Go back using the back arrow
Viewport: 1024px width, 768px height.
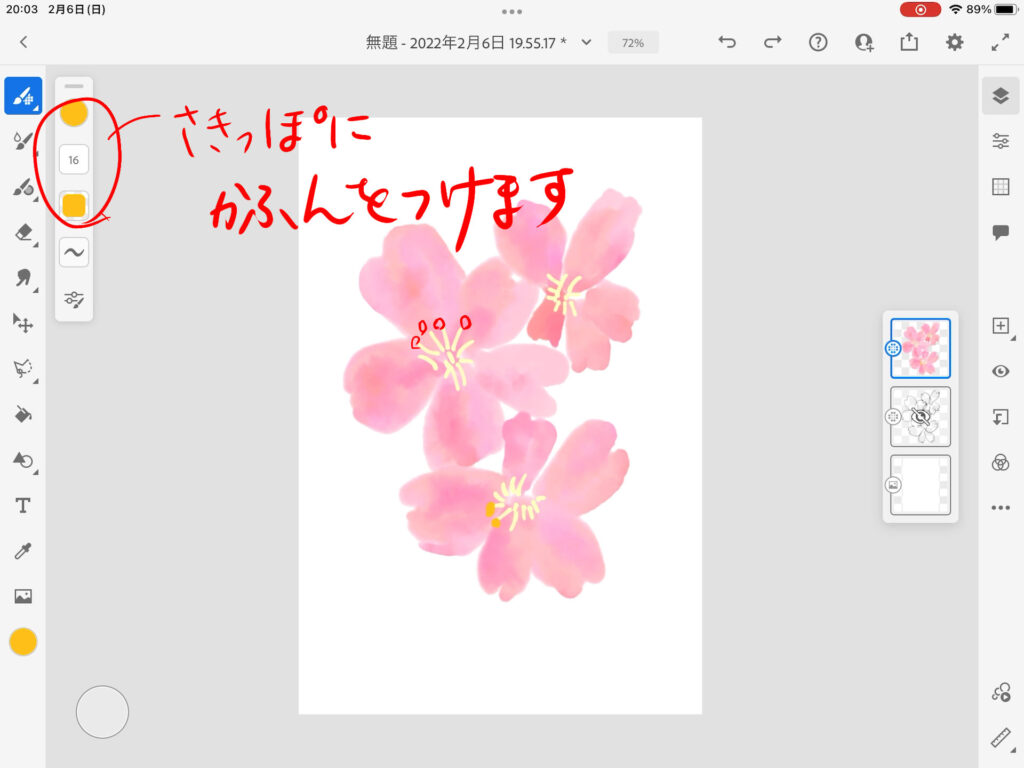click(24, 42)
